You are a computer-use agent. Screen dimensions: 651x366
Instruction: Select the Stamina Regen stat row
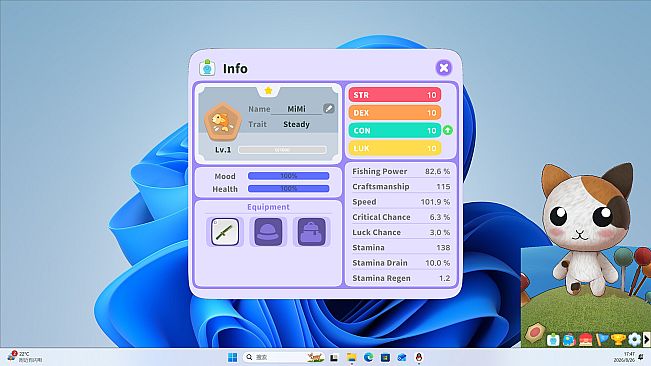[401, 278]
